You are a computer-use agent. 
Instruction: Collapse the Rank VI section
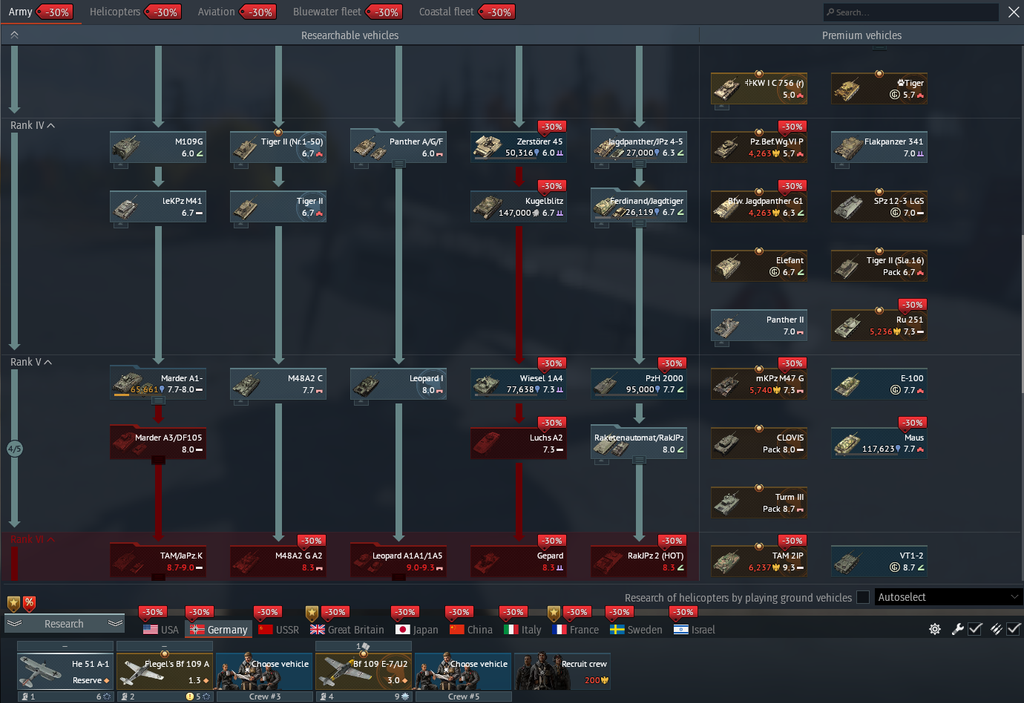(33, 540)
